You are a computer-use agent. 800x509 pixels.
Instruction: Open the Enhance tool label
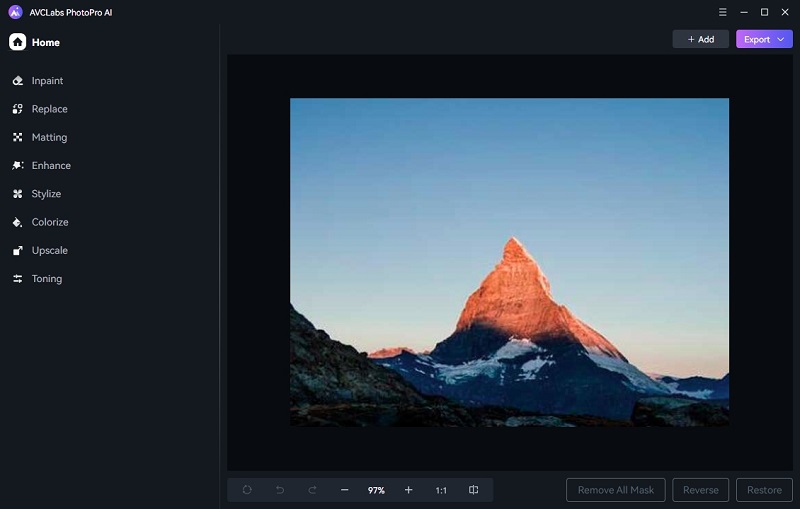51,165
